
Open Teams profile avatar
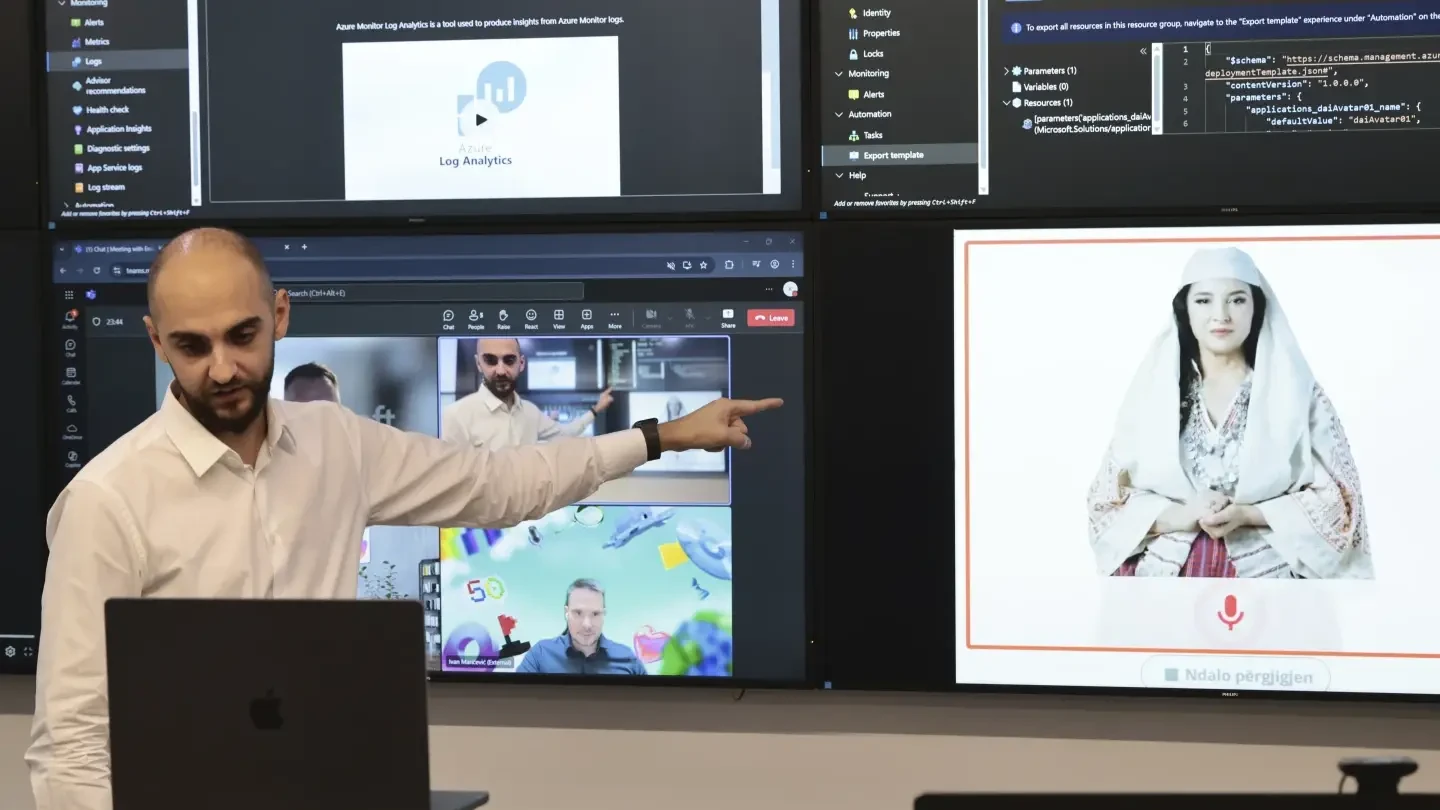(790, 289)
